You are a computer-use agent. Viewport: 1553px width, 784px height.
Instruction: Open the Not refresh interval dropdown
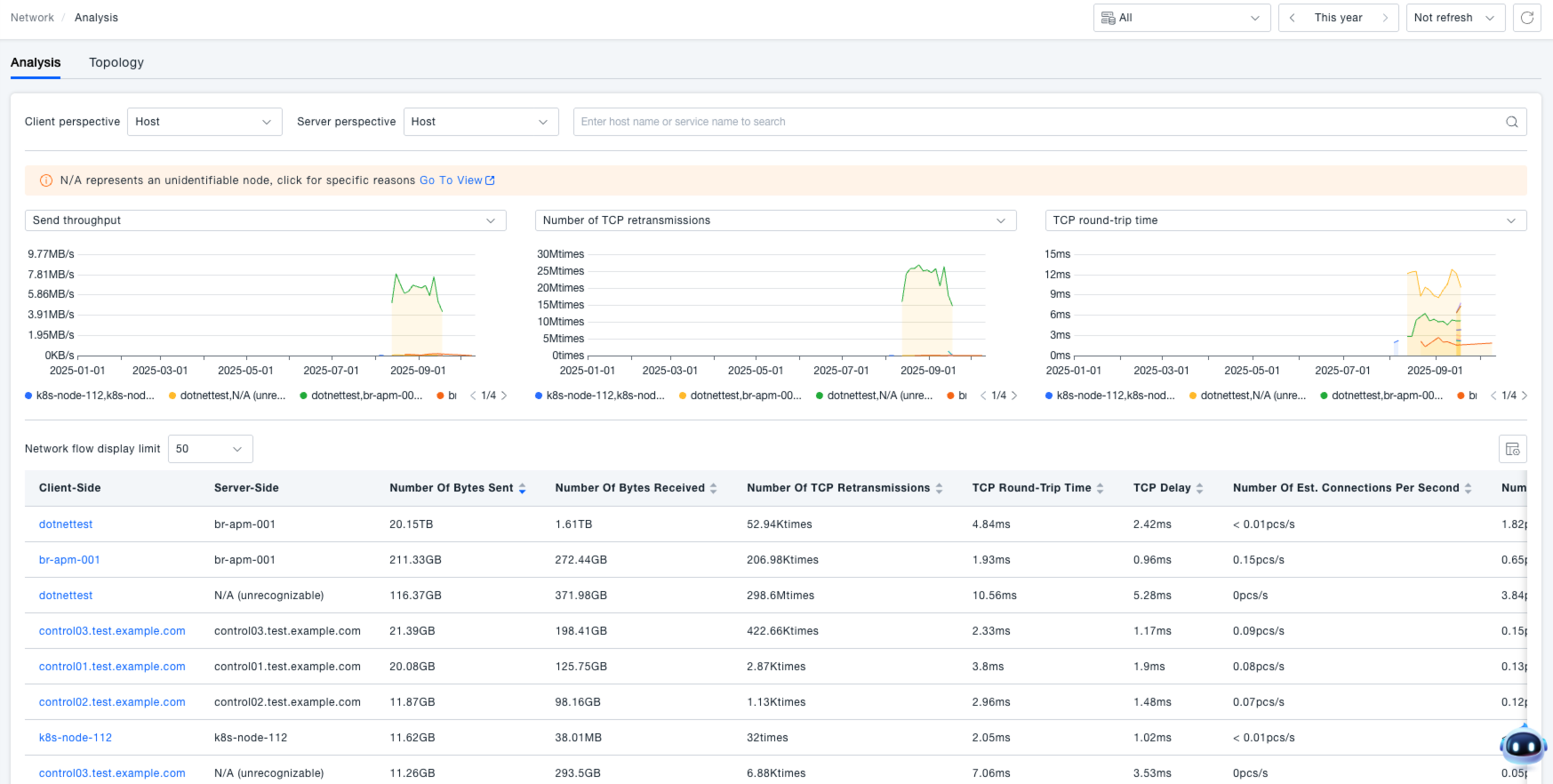coord(1454,18)
